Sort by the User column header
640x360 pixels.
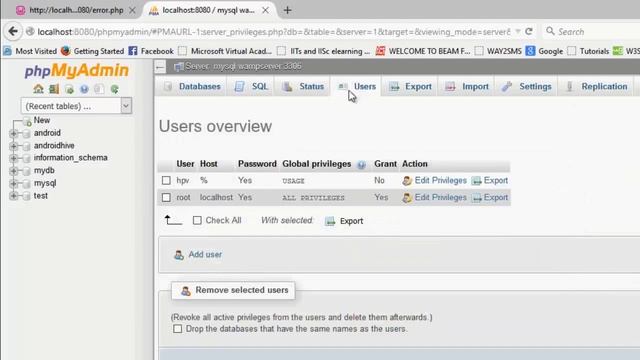click(x=185, y=164)
